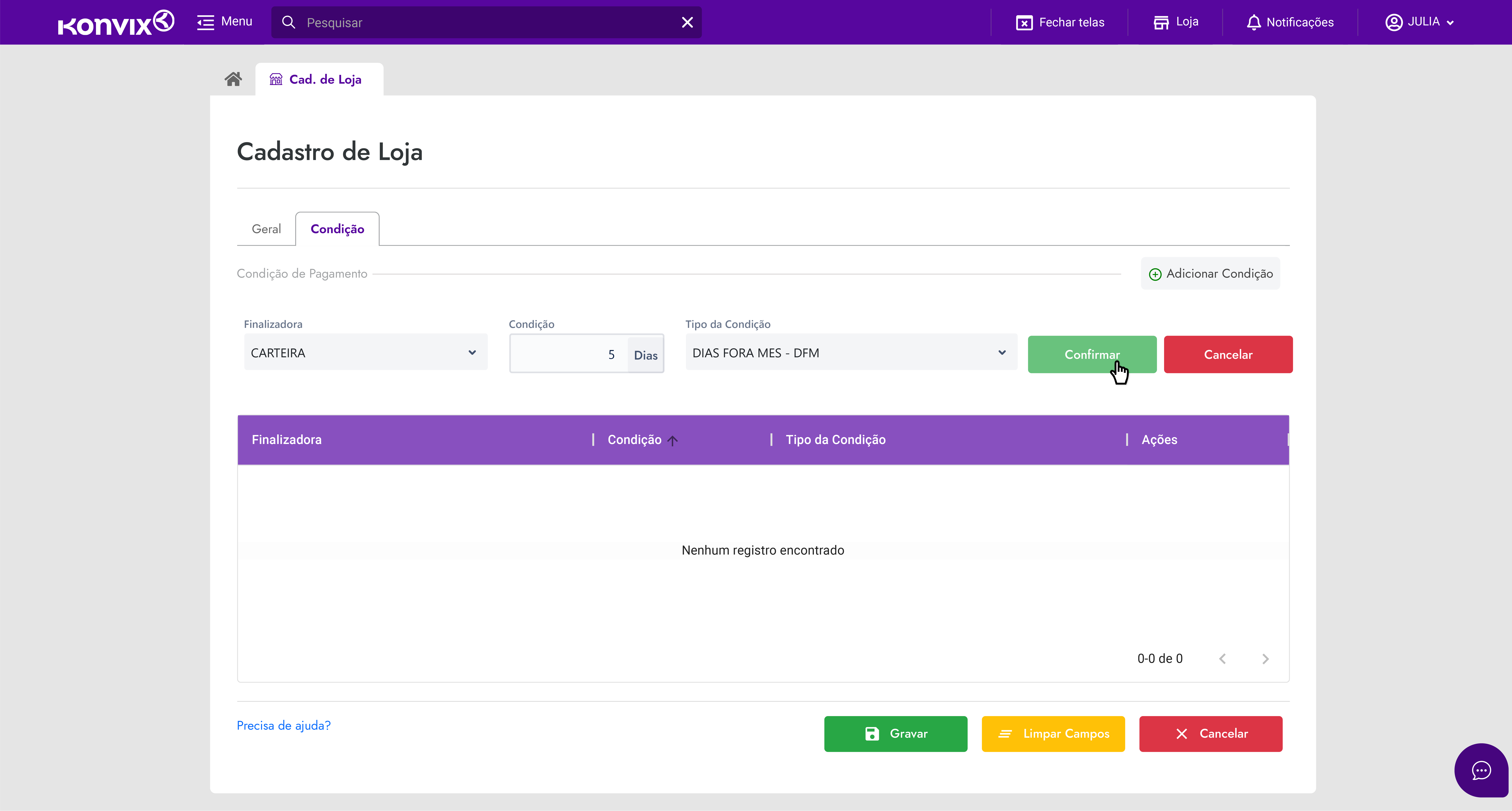Click the bottom Cancelar button

coord(1211,733)
